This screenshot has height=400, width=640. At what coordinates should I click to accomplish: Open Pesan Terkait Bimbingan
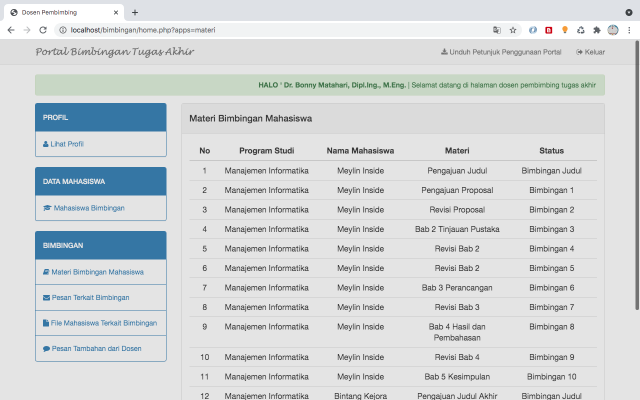point(90,297)
